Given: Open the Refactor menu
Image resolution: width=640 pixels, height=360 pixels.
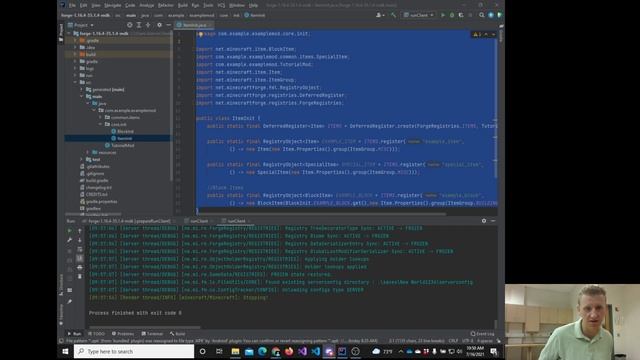Looking at the screenshot, I should 166,5.
